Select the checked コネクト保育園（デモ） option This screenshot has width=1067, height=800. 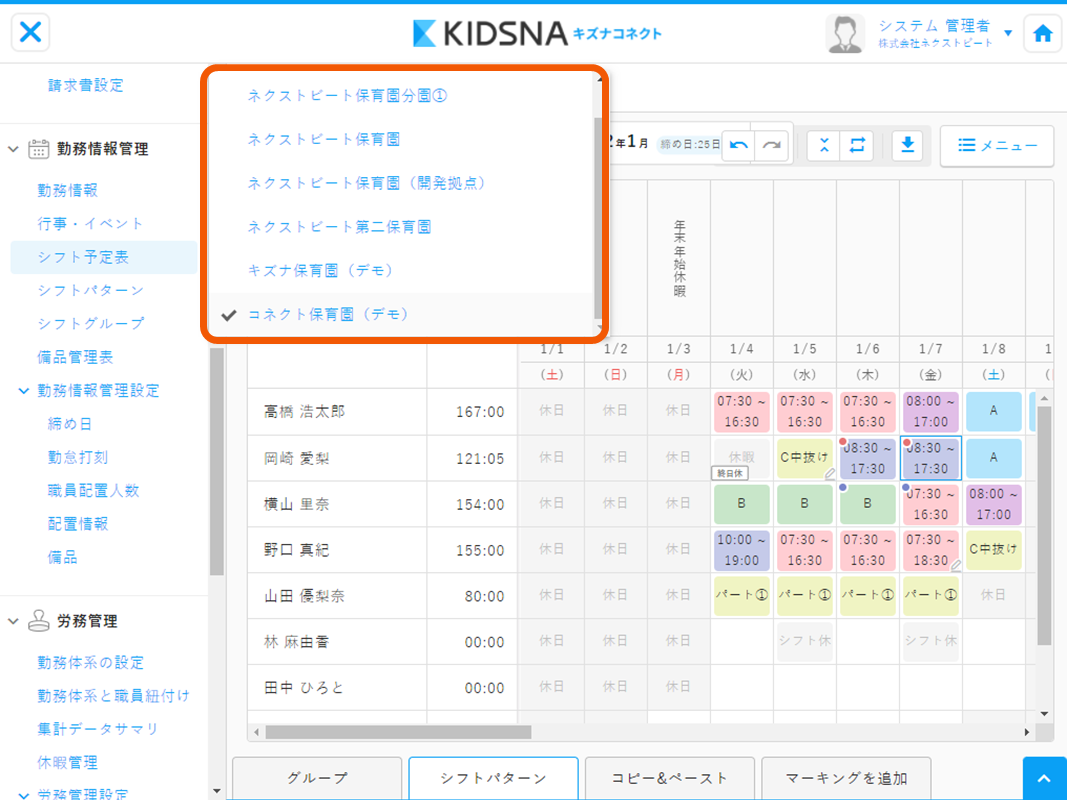coord(329,314)
